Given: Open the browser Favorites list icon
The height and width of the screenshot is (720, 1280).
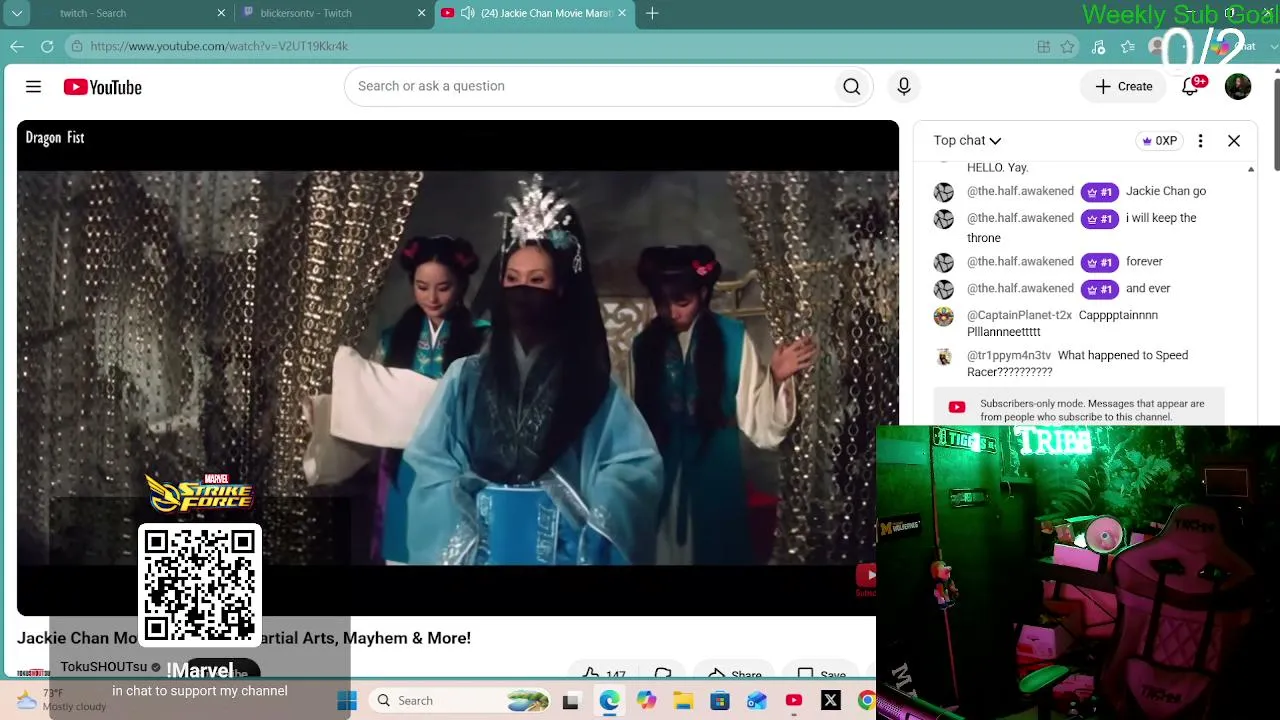Looking at the screenshot, I should click(1128, 46).
